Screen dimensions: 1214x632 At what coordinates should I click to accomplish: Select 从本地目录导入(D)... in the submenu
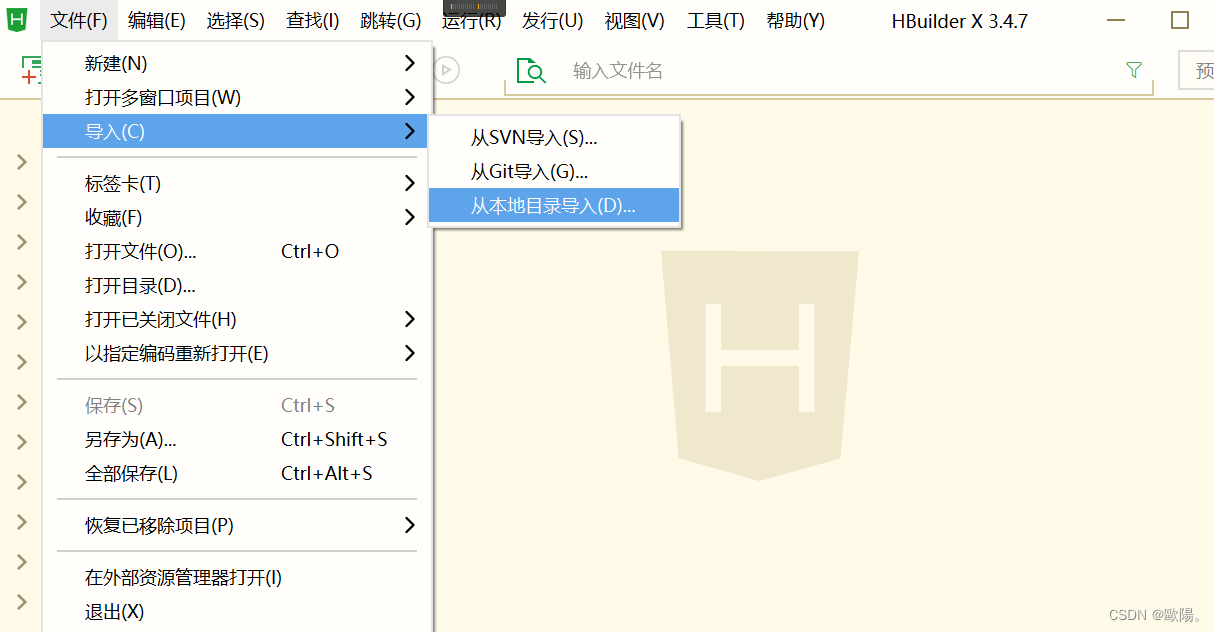(x=554, y=205)
